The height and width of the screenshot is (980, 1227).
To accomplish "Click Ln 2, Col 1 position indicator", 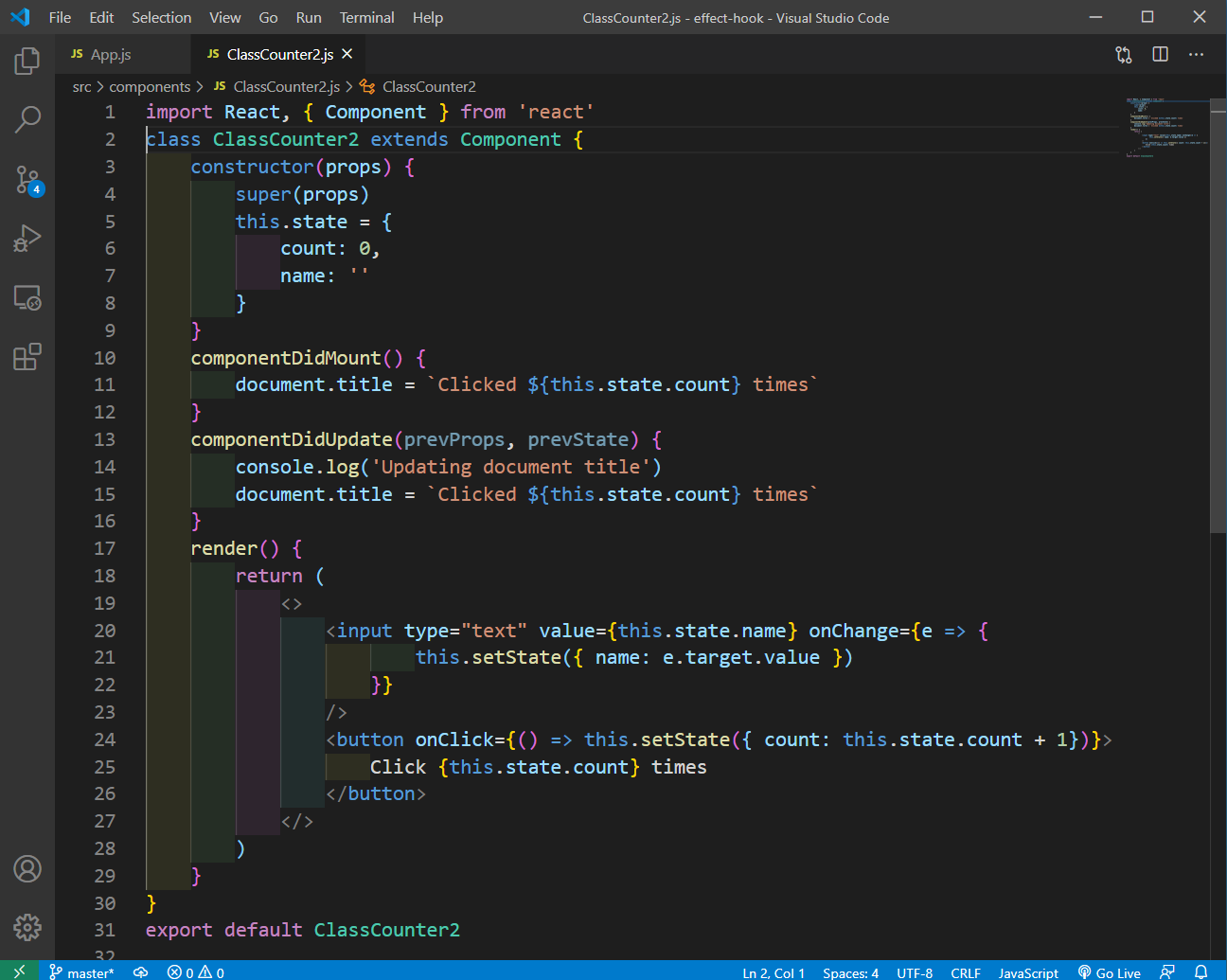I will pos(774,972).
